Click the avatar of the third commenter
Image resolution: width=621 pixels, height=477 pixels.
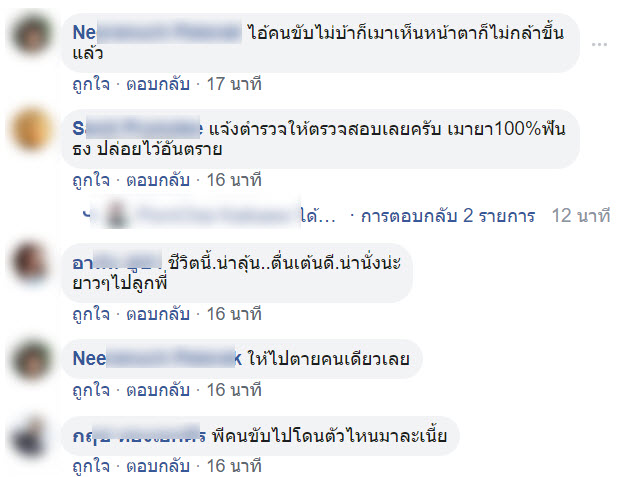point(32,263)
